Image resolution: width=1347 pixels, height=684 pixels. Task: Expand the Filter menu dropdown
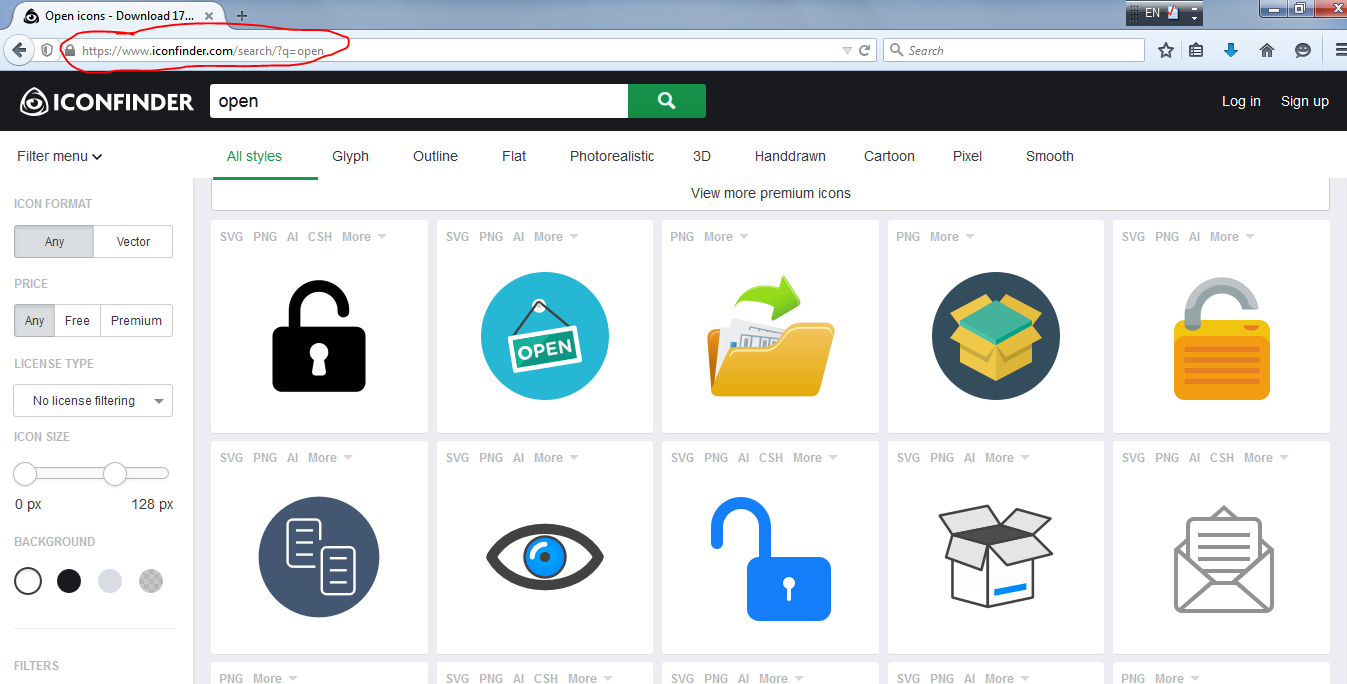click(x=60, y=156)
